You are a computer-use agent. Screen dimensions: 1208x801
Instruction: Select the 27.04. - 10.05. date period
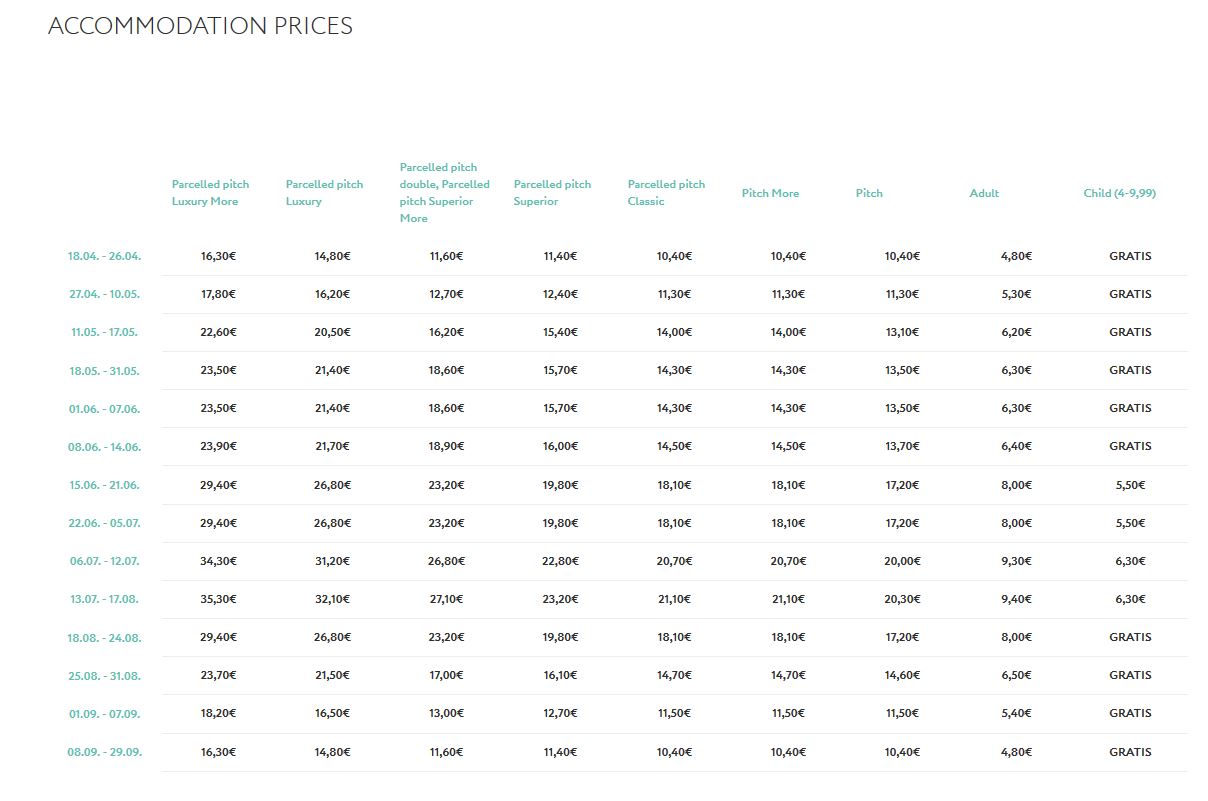104,294
